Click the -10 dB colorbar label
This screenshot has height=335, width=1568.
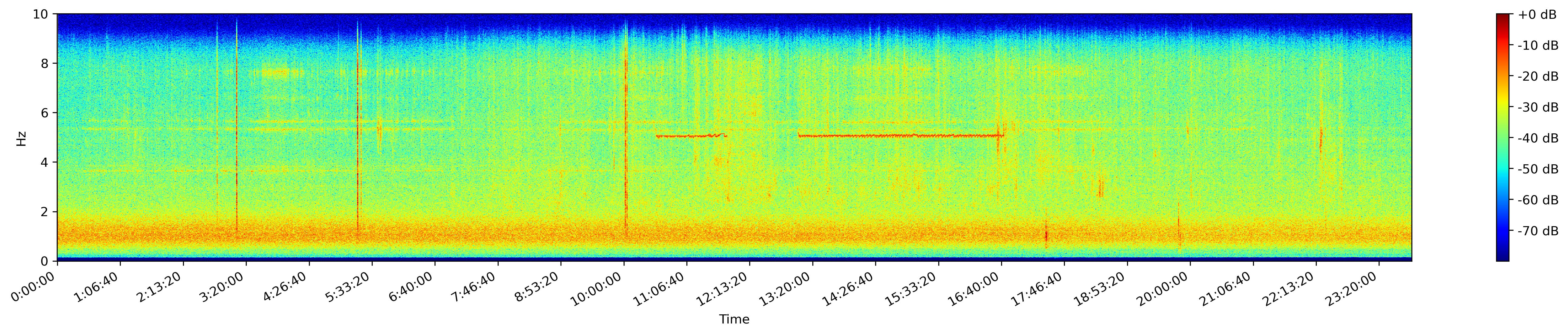click(x=1538, y=45)
